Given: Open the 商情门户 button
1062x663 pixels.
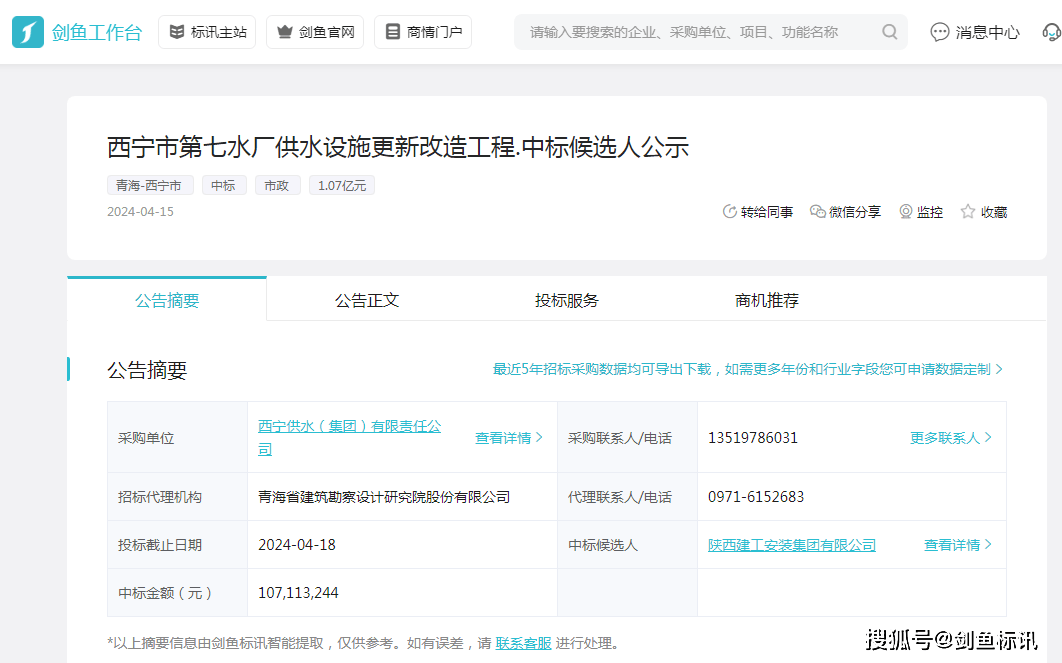Looking at the screenshot, I should [423, 32].
